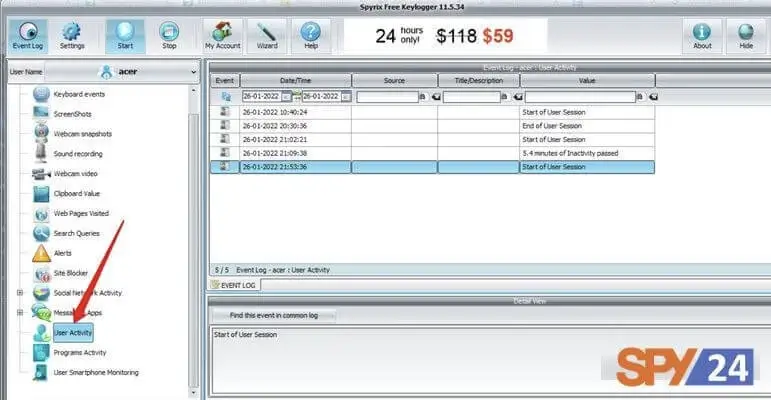771x400 pixels.
Task: Open Help
Action: click(x=311, y=36)
